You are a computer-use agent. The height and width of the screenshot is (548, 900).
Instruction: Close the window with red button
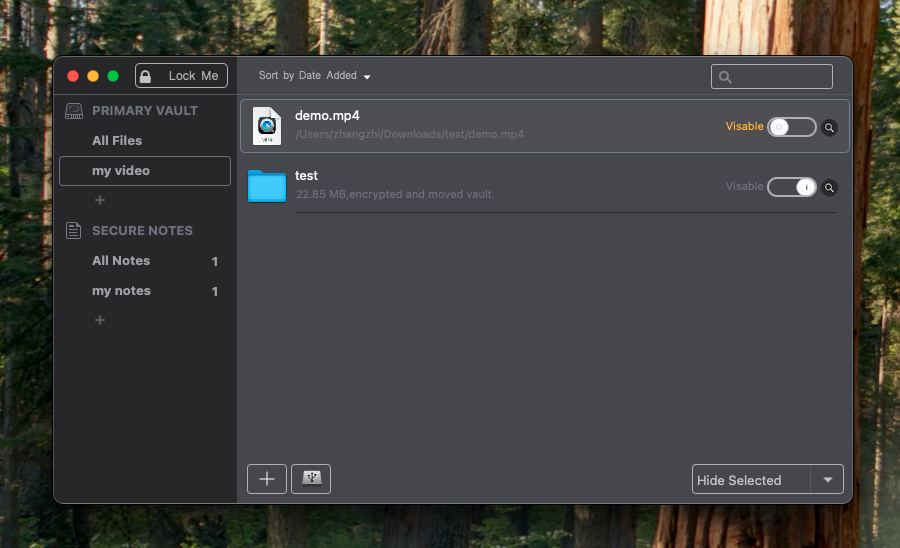(73, 76)
